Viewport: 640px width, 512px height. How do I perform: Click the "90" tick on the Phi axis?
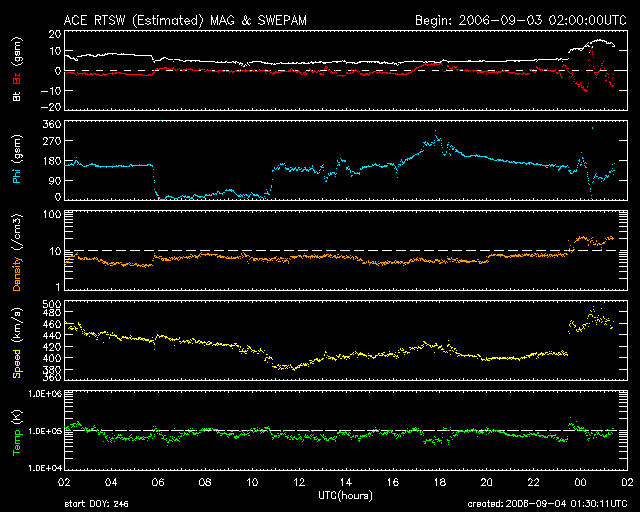coord(55,180)
